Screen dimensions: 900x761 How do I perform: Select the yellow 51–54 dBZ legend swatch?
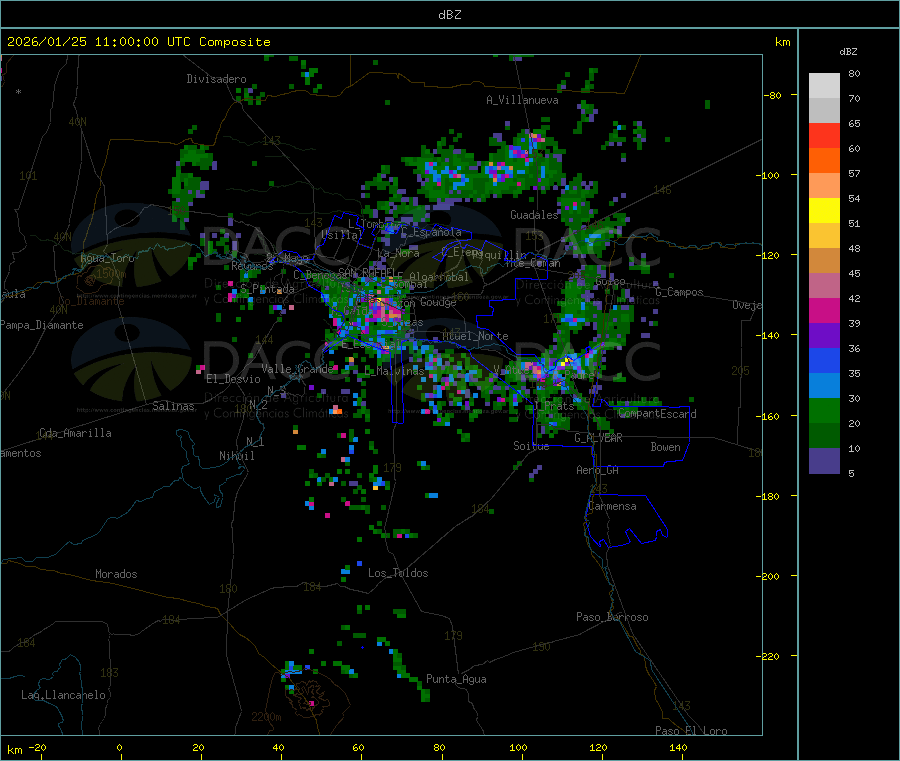click(824, 211)
